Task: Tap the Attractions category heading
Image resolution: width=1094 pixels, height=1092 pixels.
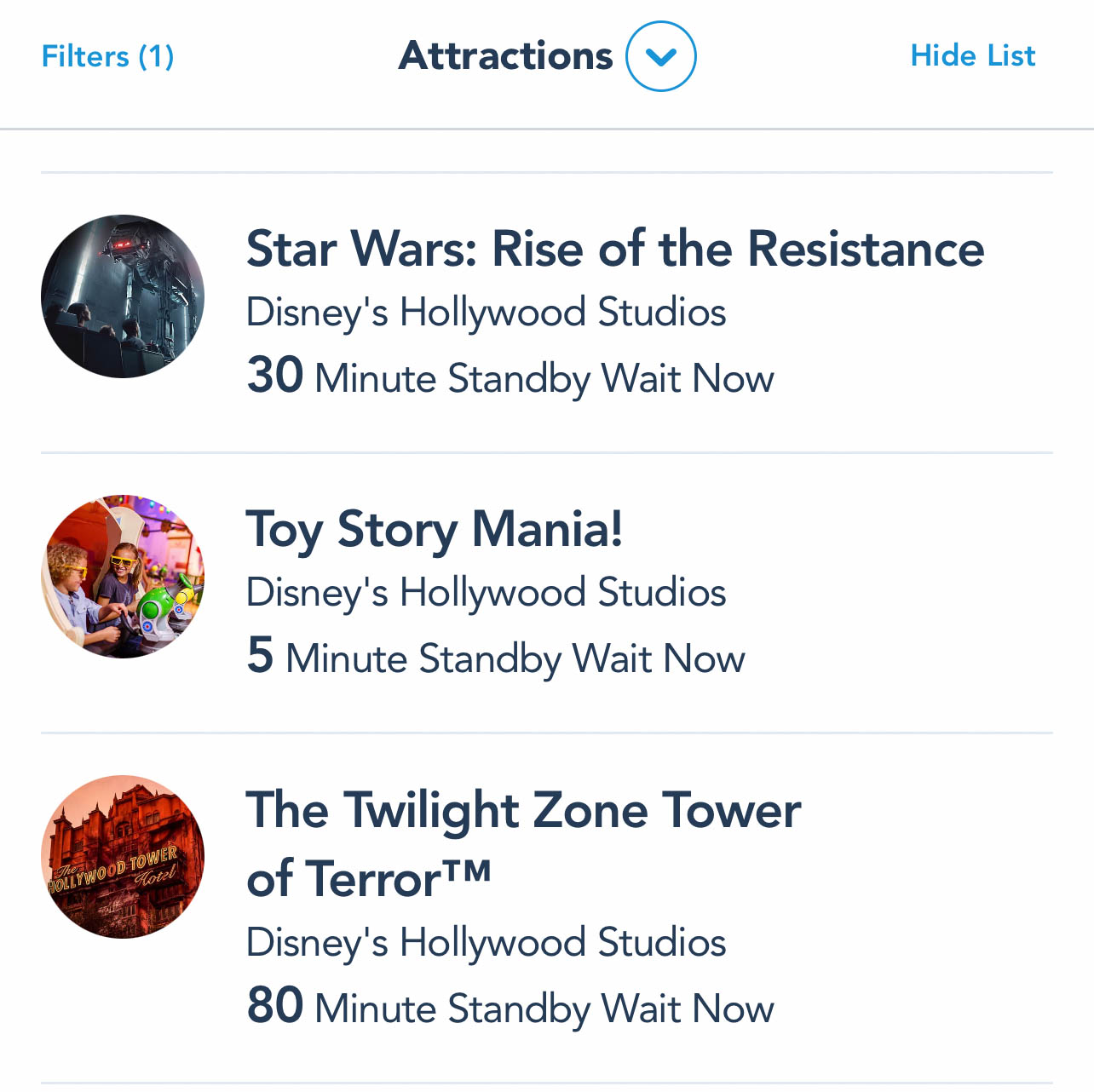Action: coord(505,56)
